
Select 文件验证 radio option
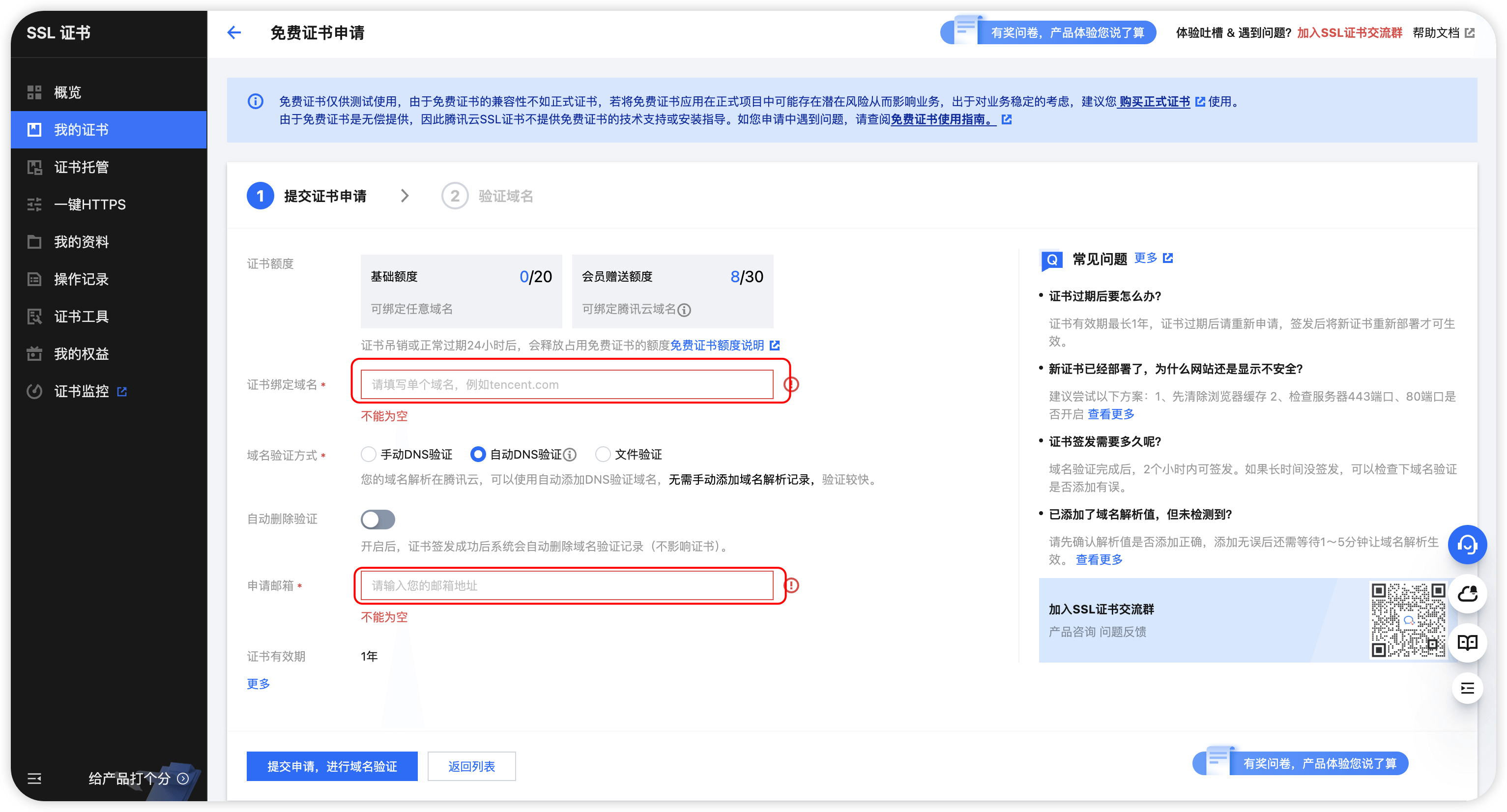pyautogui.click(x=603, y=455)
